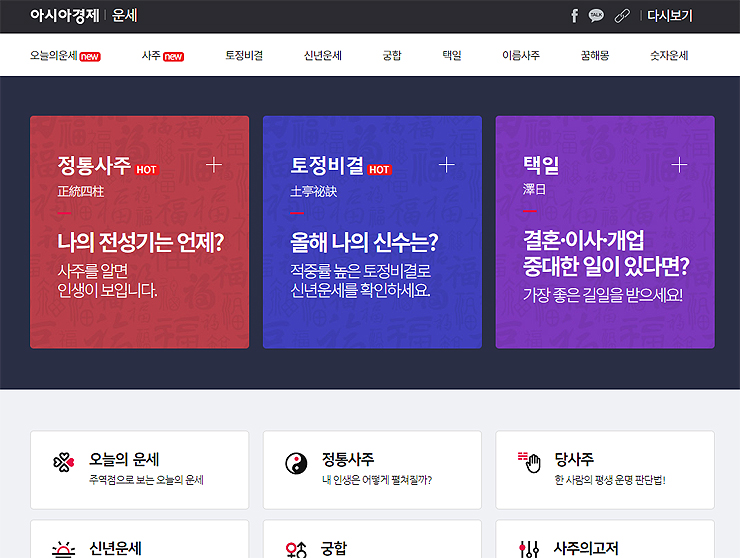Click gender symbols icon for 궁합
This screenshot has height=558, width=740.
point(296,550)
